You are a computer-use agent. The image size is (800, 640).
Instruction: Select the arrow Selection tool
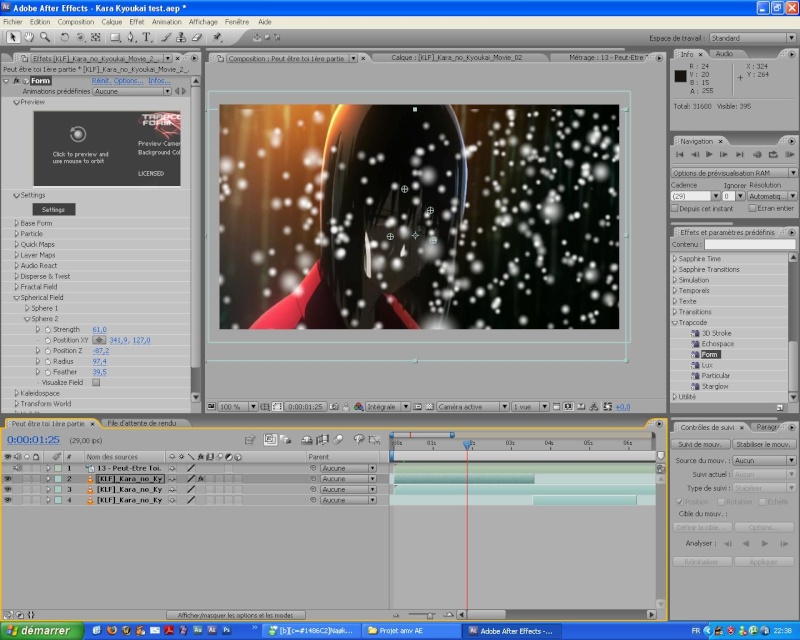(x=13, y=37)
